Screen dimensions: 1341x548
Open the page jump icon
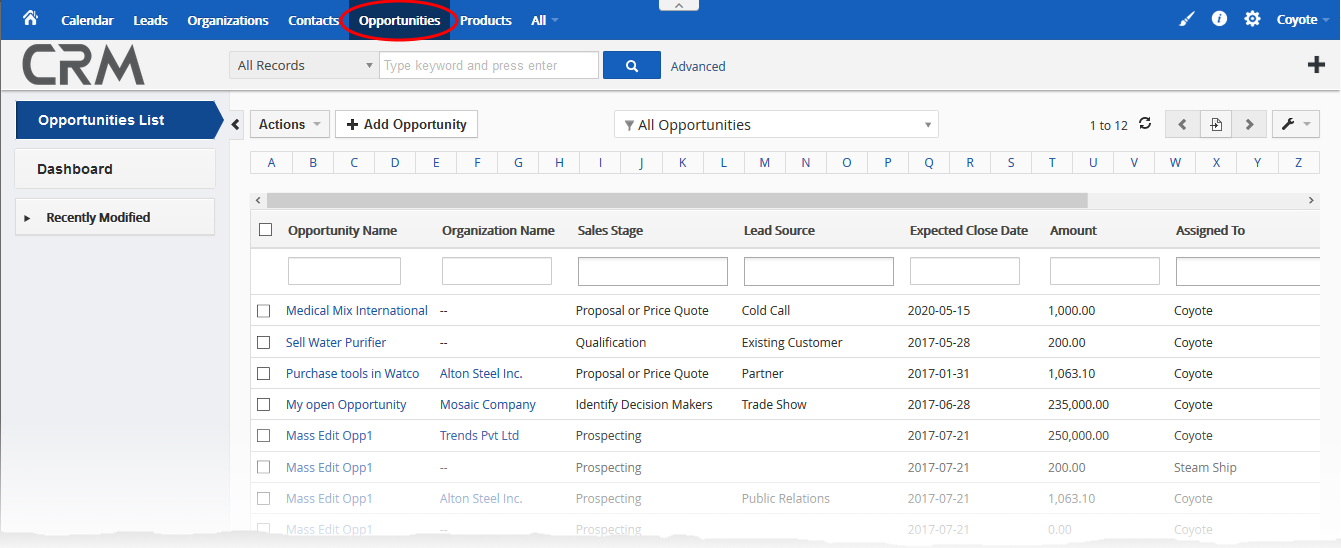click(x=1216, y=124)
